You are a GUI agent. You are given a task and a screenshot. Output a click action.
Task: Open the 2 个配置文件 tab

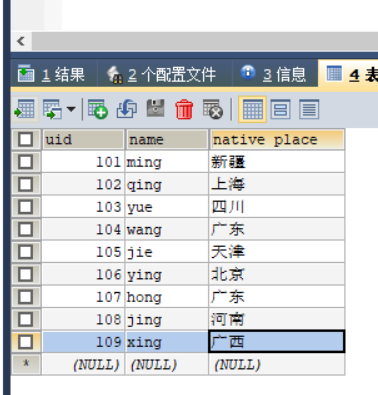point(164,74)
